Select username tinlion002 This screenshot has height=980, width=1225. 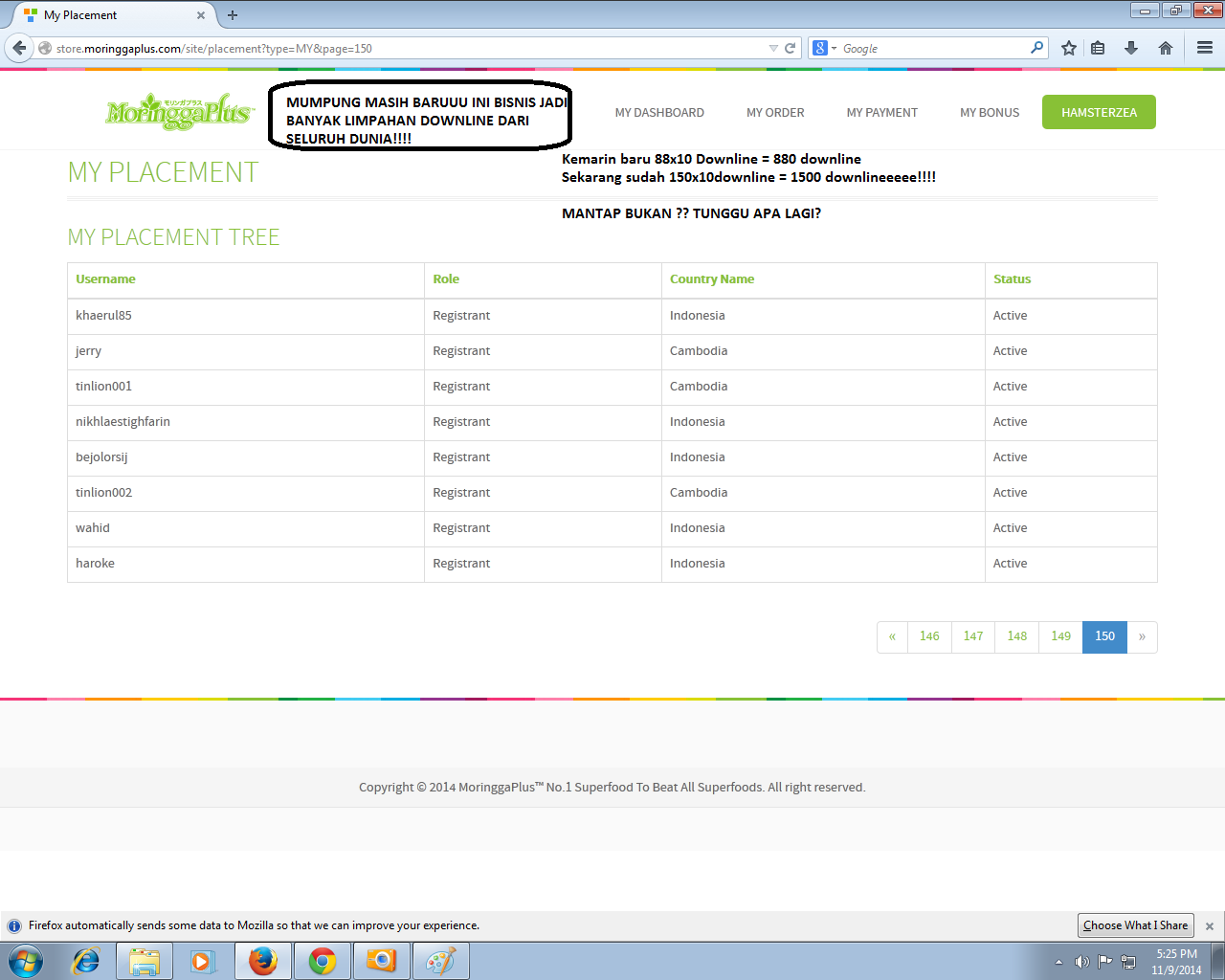pos(103,493)
